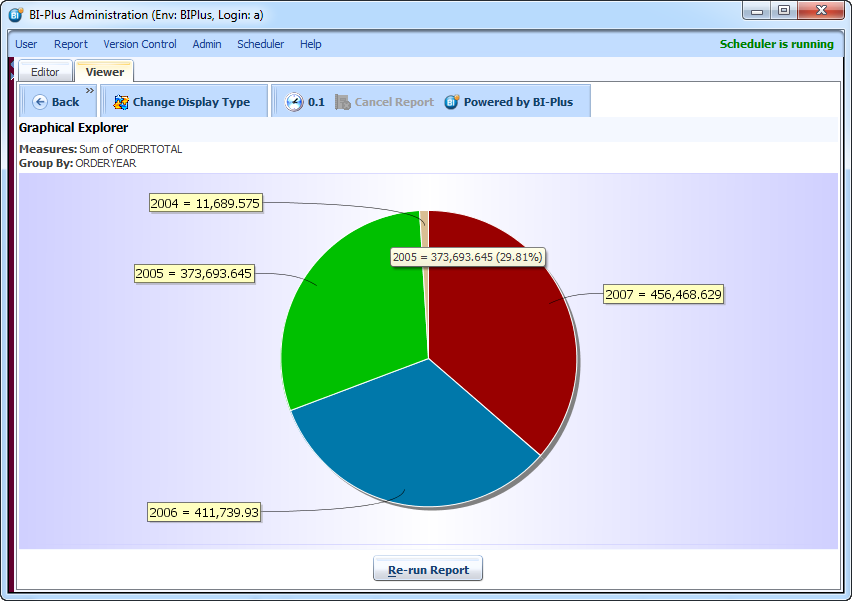The width and height of the screenshot is (852, 601).
Task: Open the Report menu
Action: click(x=71, y=44)
